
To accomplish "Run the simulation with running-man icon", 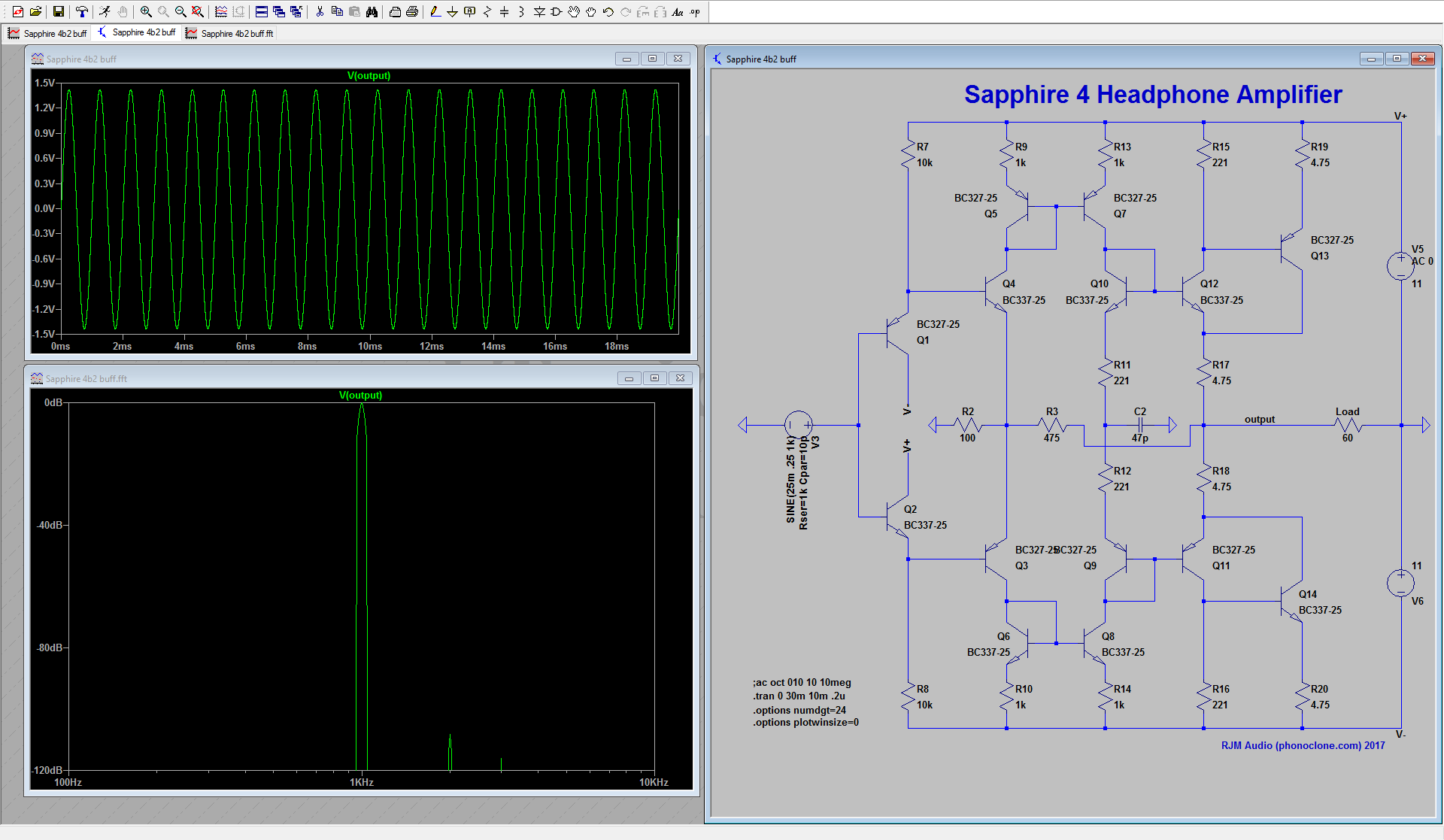I will point(105,11).
